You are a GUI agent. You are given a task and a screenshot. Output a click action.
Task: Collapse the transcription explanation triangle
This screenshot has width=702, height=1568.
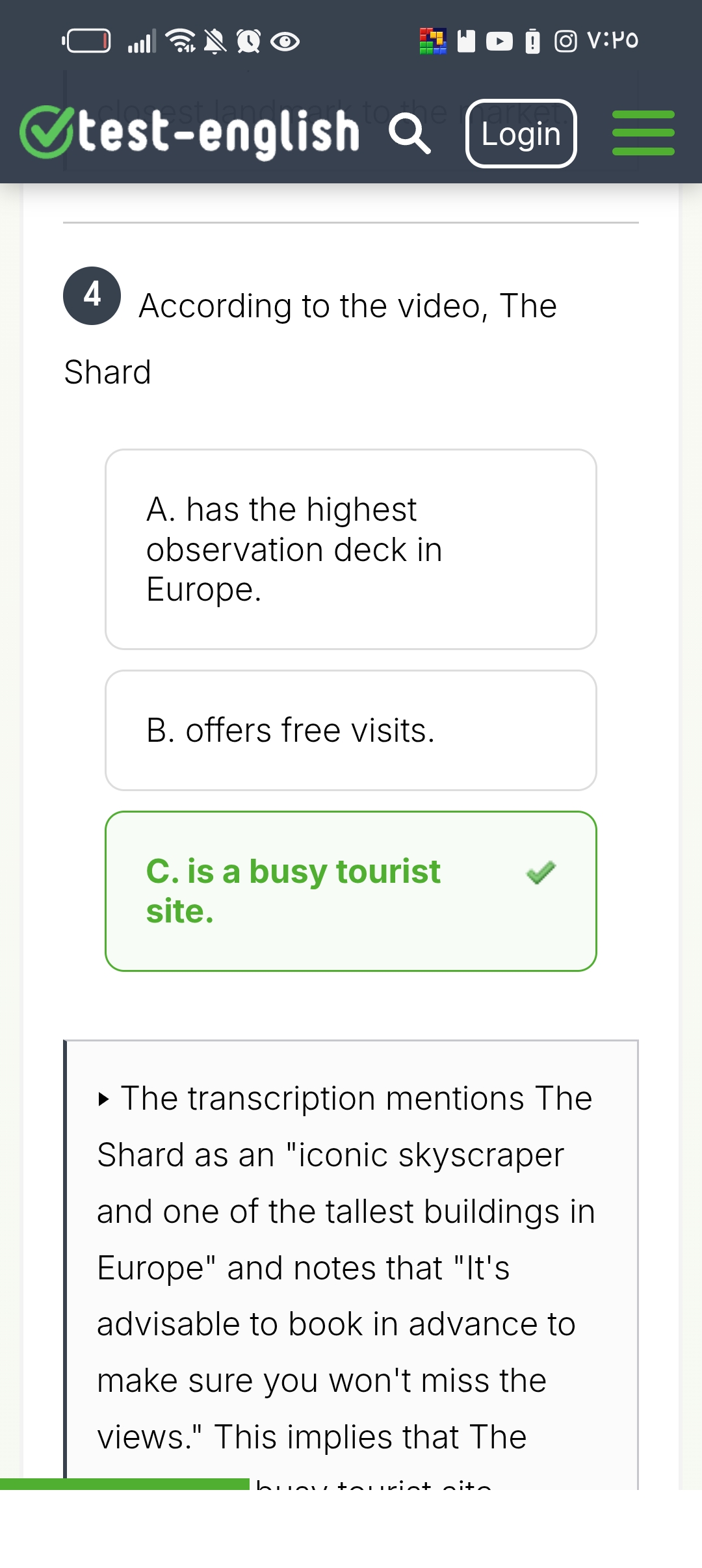[x=103, y=1099]
